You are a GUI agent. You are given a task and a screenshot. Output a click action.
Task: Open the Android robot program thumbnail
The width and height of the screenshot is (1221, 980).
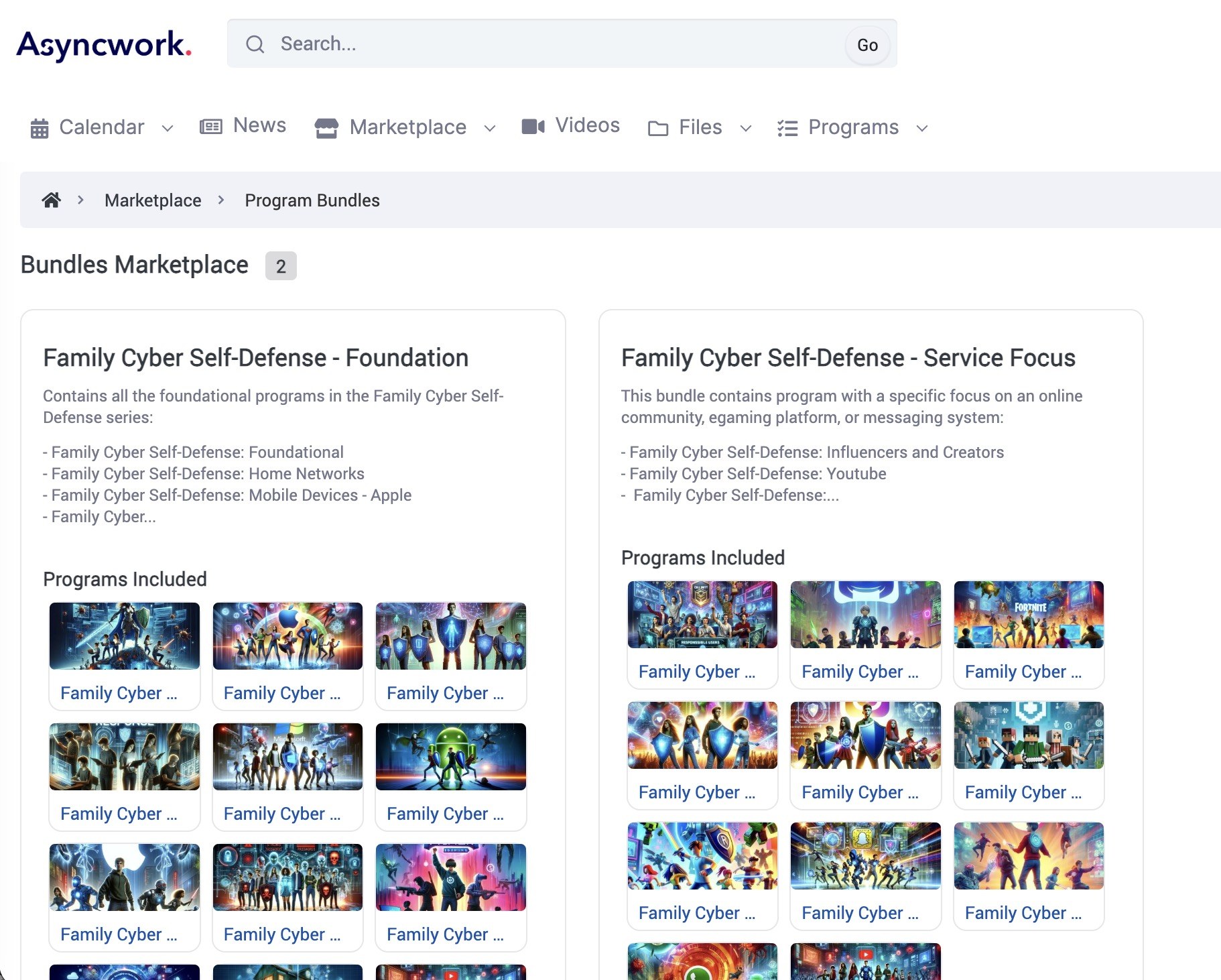[x=450, y=756]
